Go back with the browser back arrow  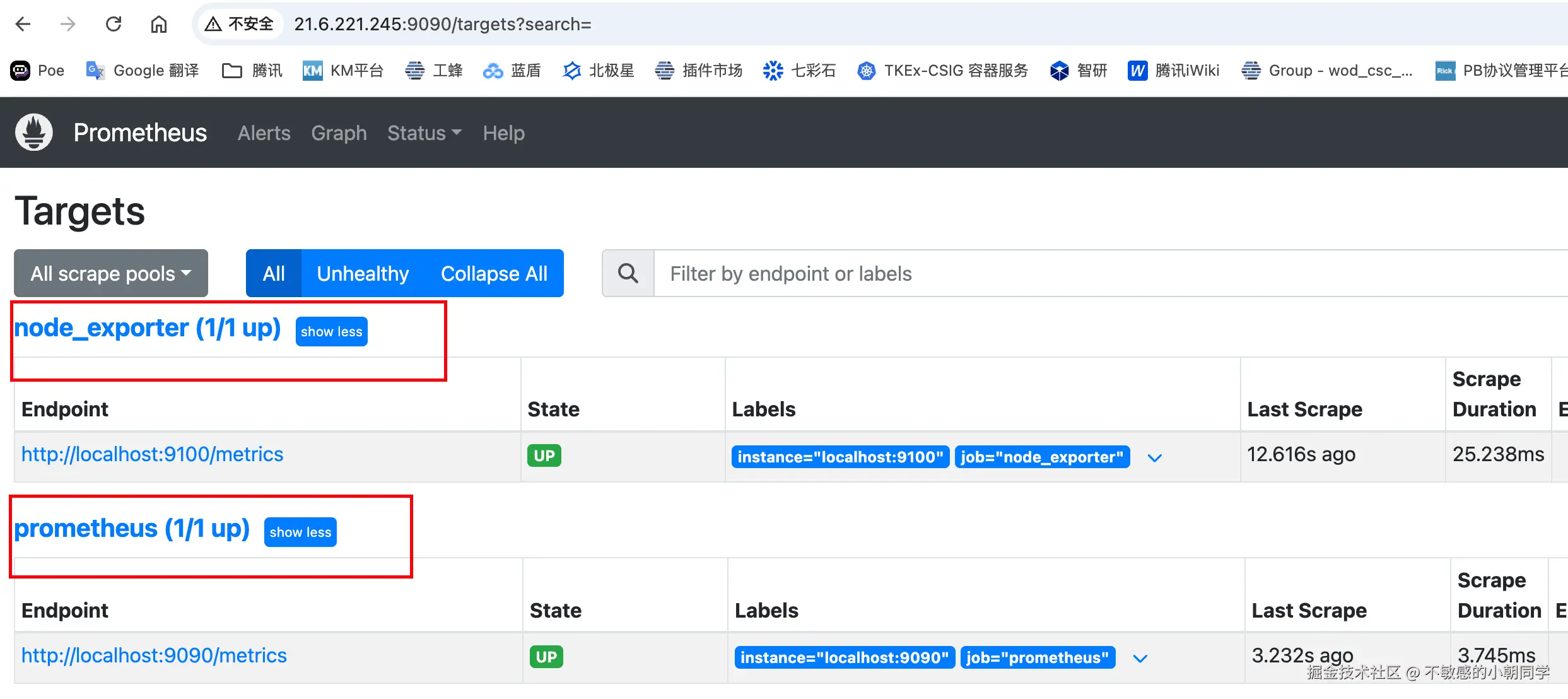[x=23, y=24]
